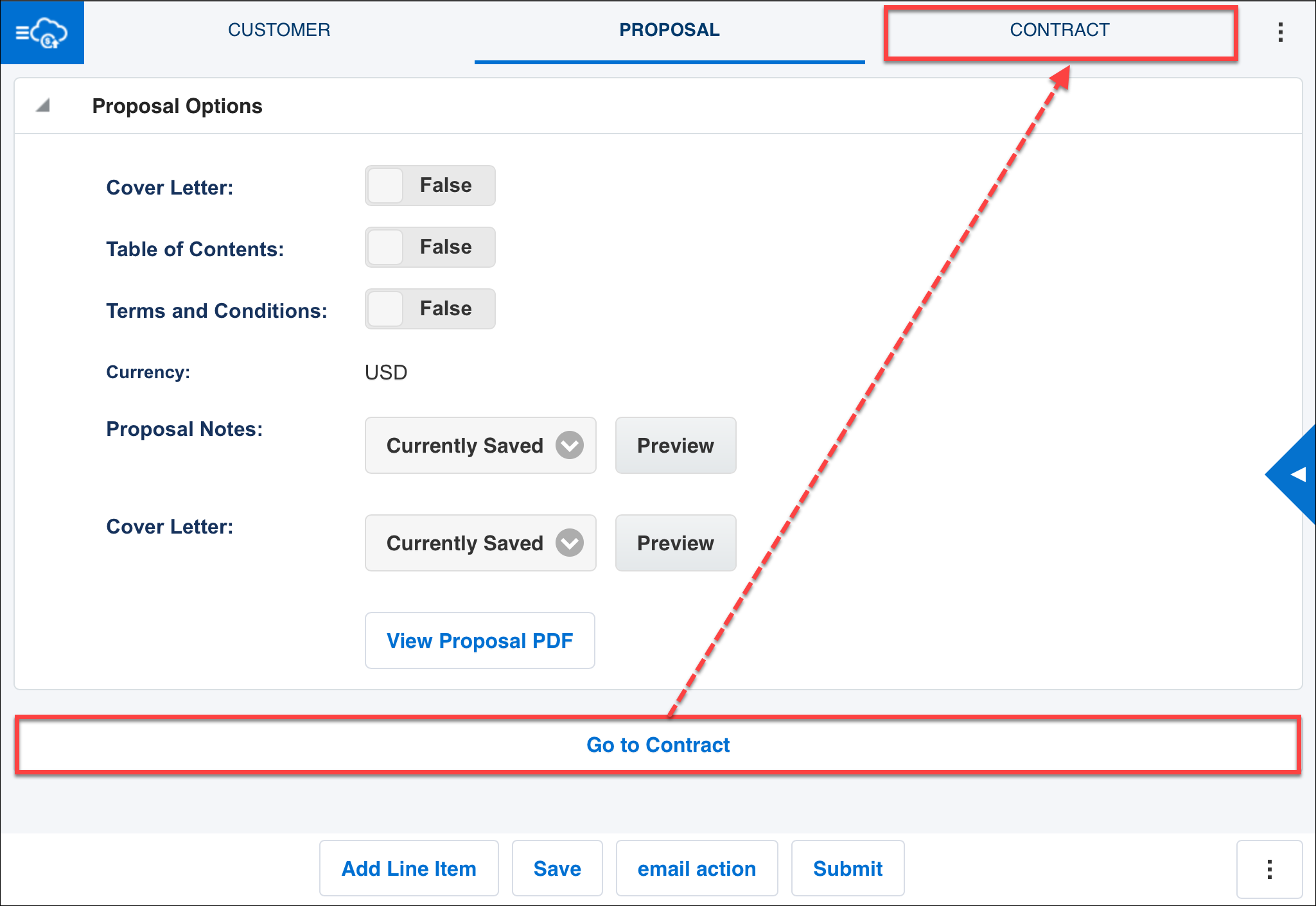Open the top-right overflow menu
The width and height of the screenshot is (1316, 906).
[1279, 32]
